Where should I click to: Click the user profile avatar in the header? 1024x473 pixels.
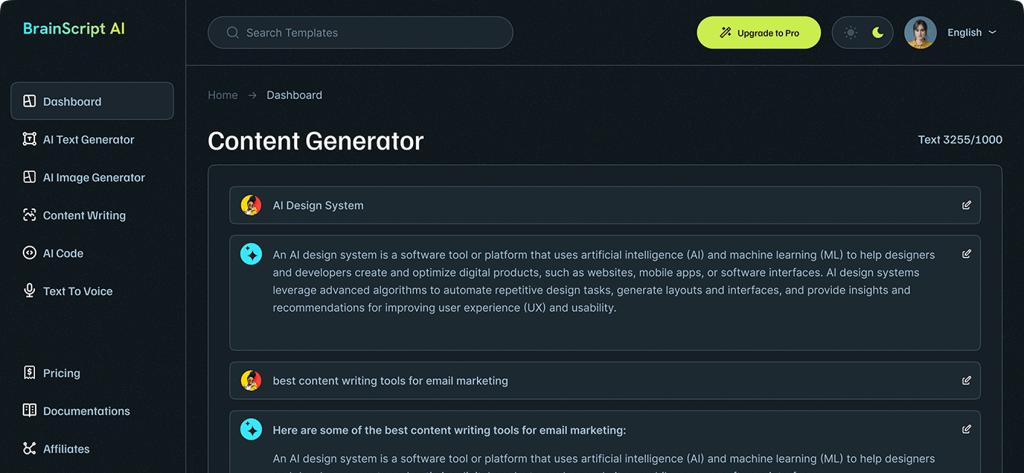[x=920, y=33]
